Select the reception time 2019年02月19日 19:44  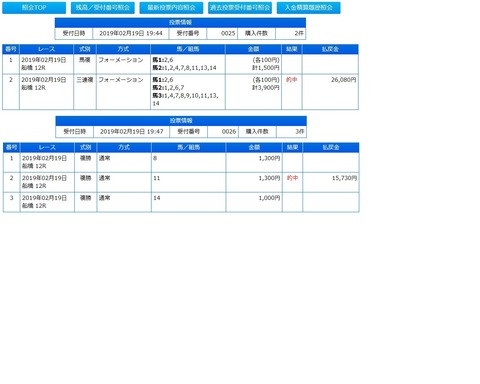(131, 33)
